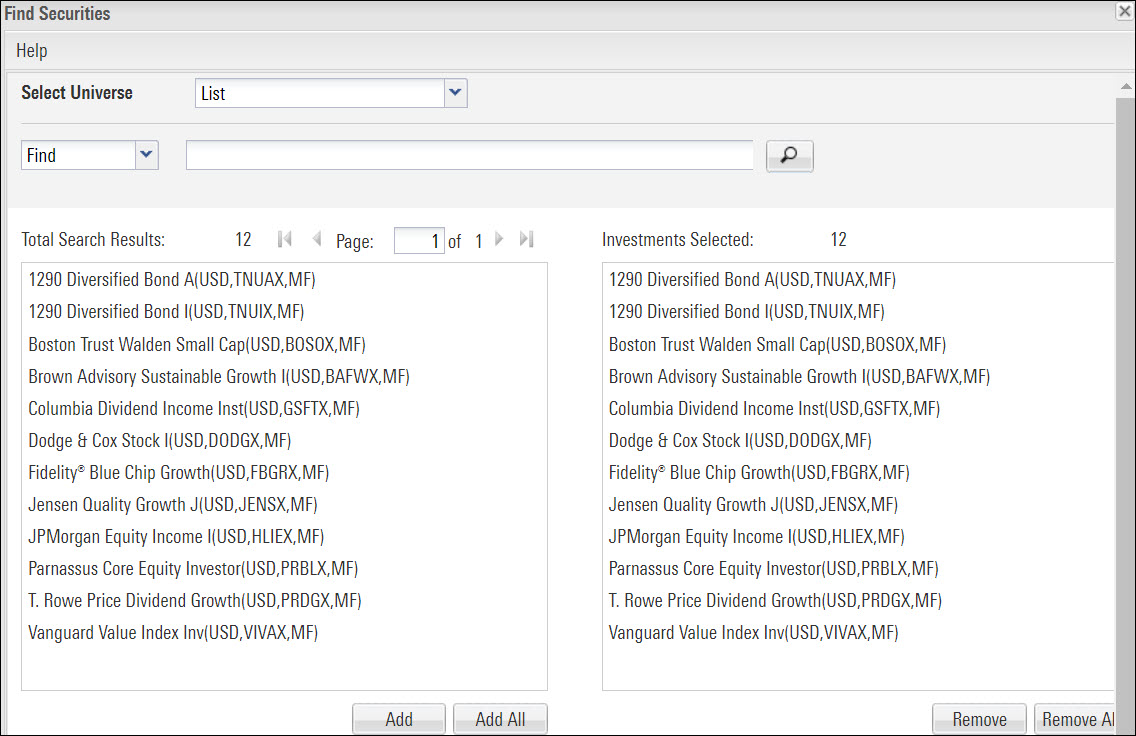
Task: Select Boston Trust Walden Small Cap in Investments Selected
Action: 777,344
